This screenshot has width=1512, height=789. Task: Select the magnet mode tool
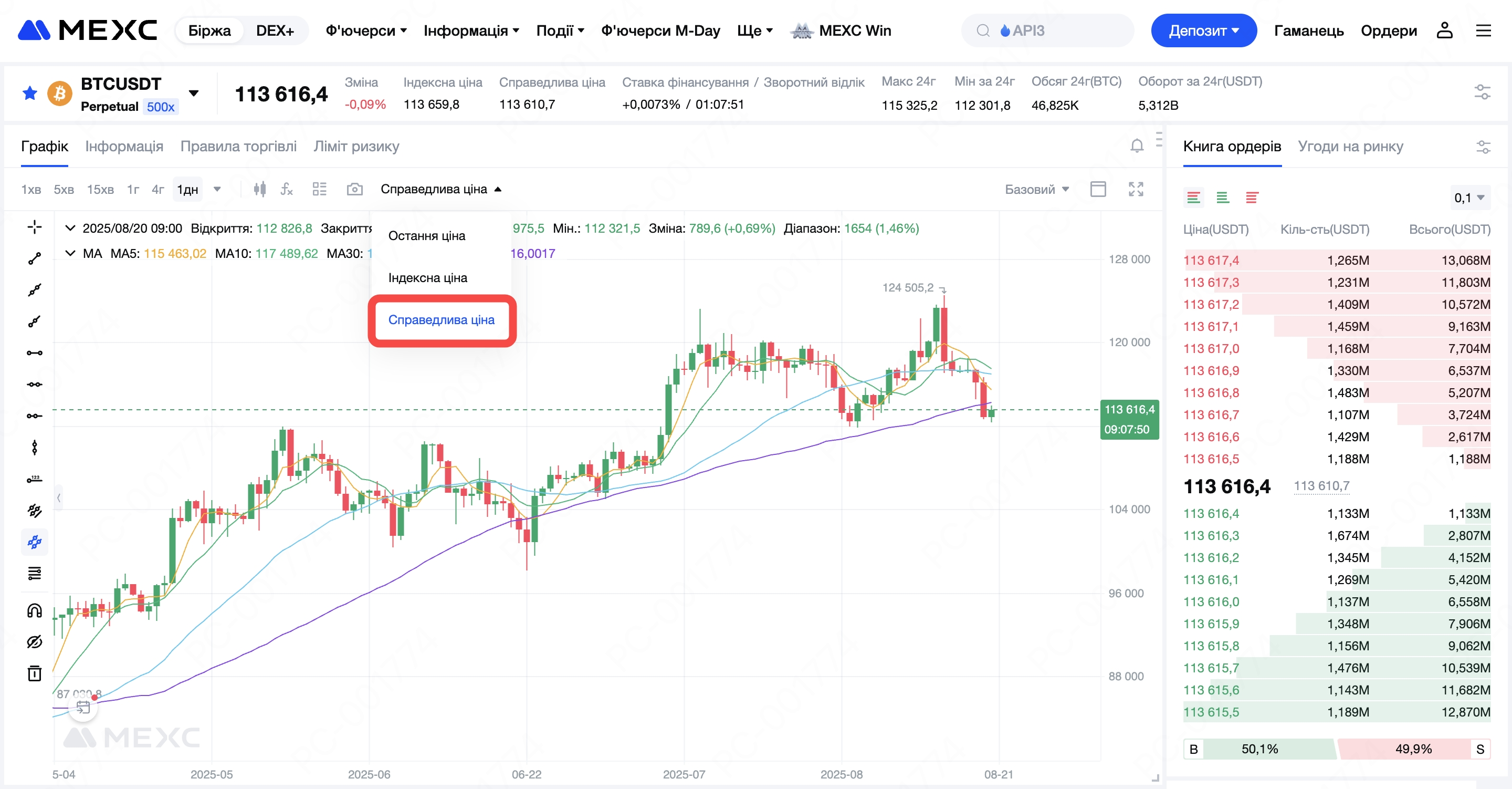point(35,610)
